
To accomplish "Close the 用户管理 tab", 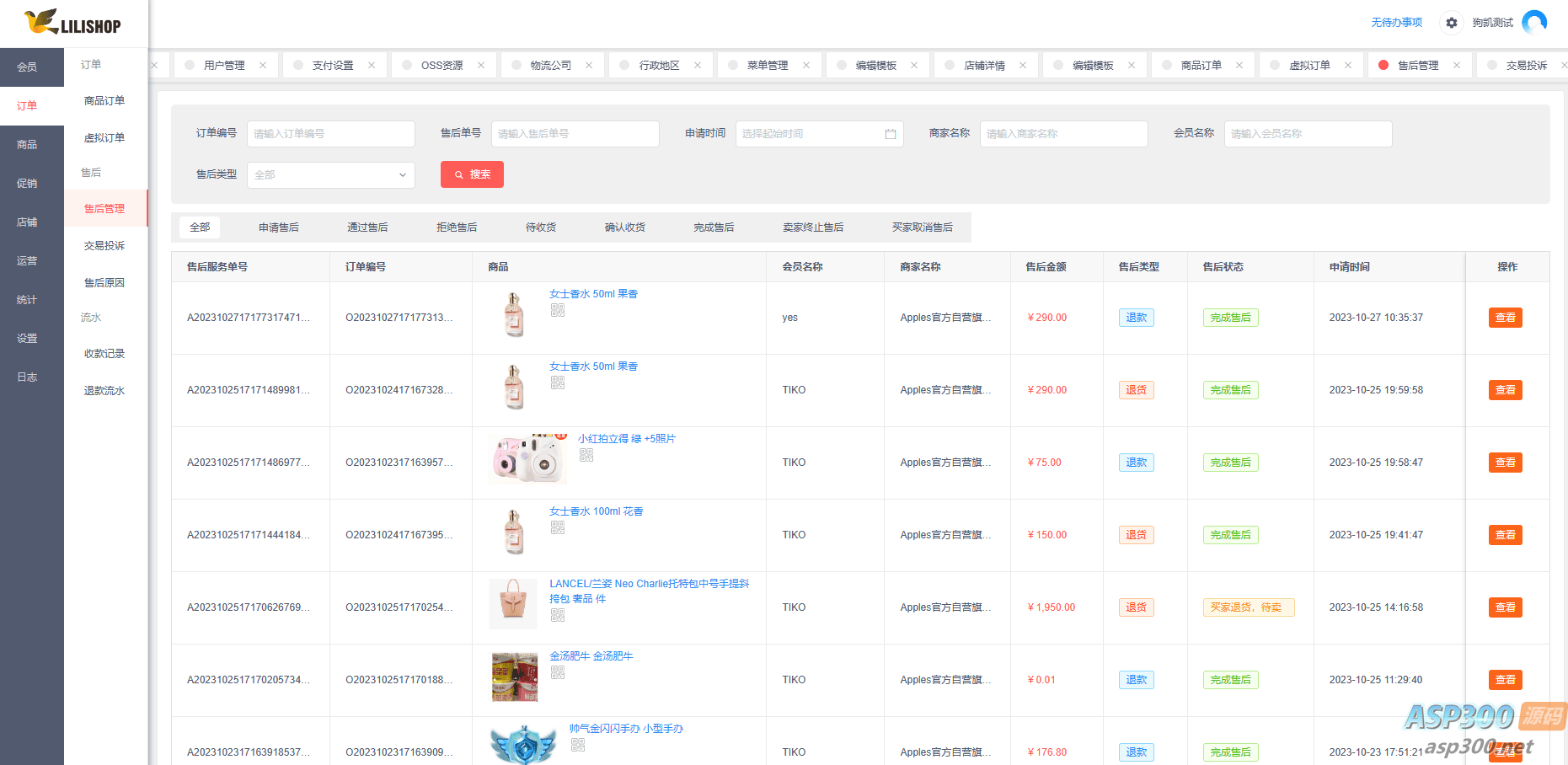I will (x=263, y=65).
